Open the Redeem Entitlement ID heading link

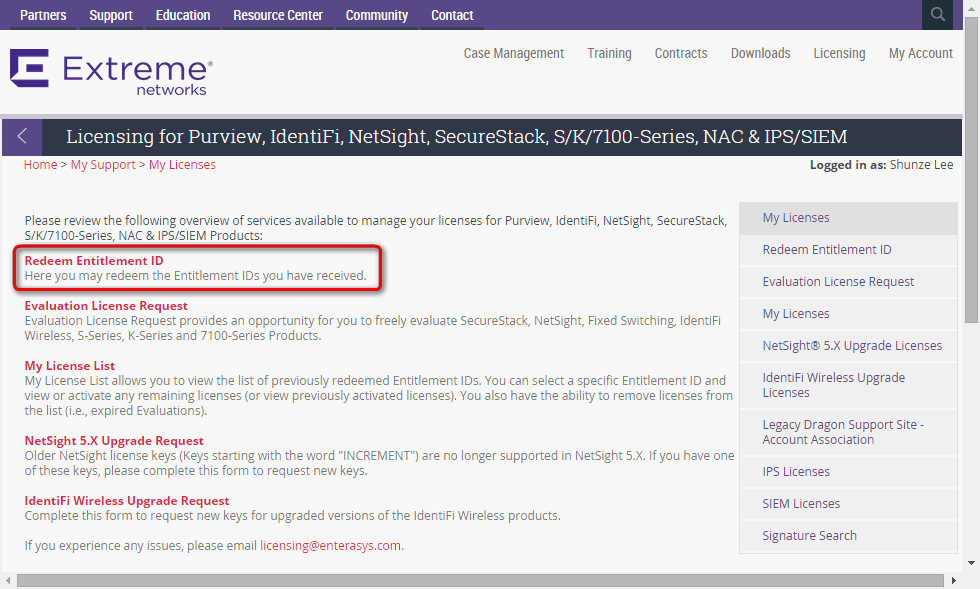94,261
